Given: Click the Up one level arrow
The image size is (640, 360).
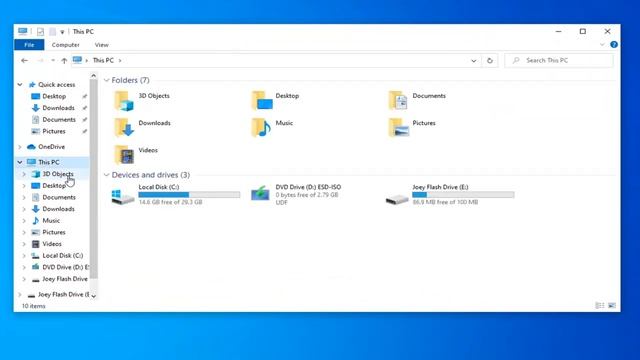Looking at the screenshot, I should click(64, 60).
